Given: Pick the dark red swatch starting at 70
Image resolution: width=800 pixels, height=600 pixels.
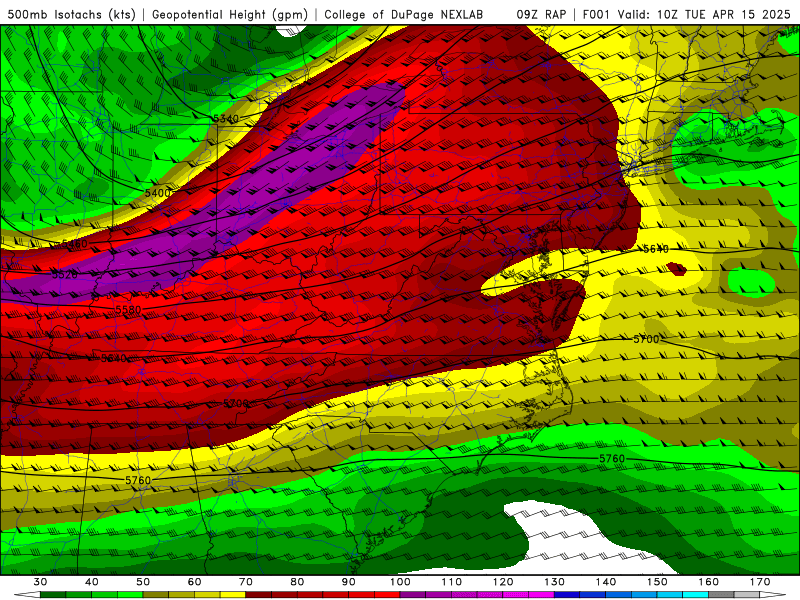Looking at the screenshot, I should tap(259, 595).
